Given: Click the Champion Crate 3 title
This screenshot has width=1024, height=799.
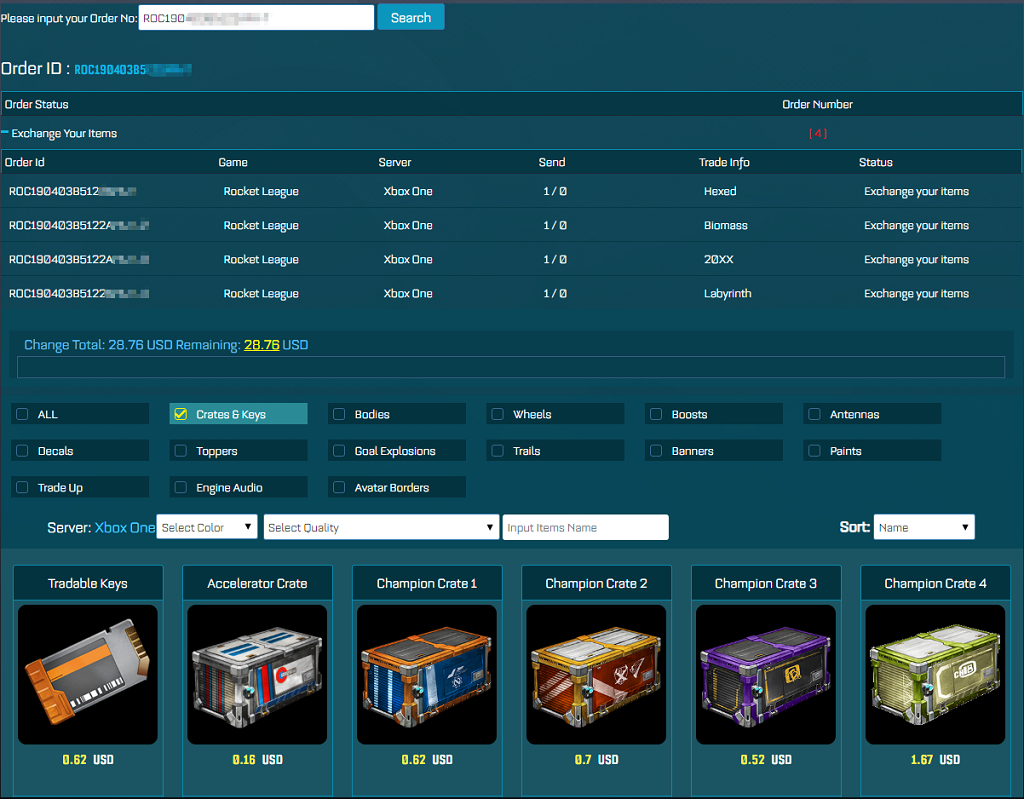Looking at the screenshot, I should coord(766,583).
